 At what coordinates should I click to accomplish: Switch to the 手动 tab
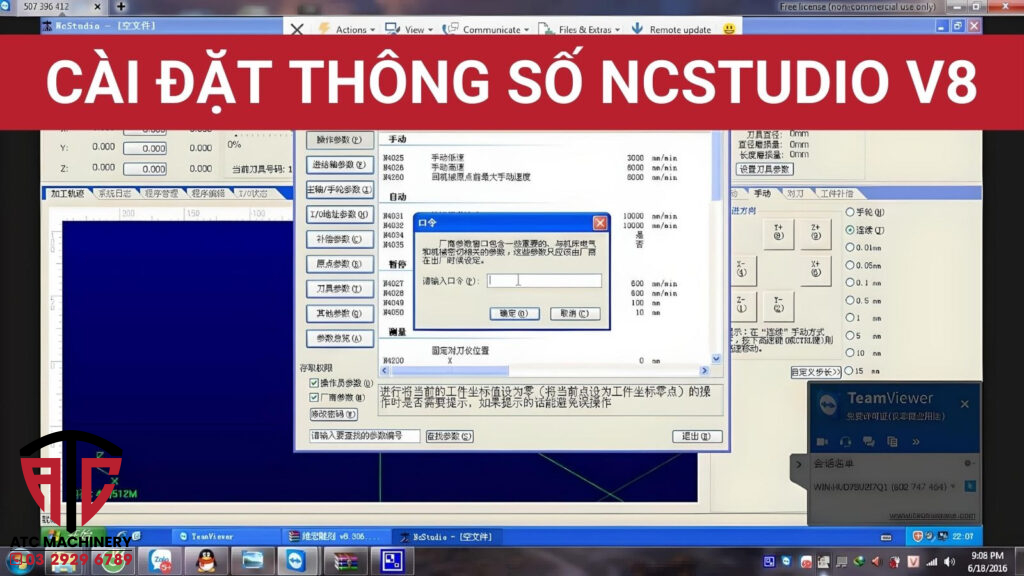click(x=762, y=193)
